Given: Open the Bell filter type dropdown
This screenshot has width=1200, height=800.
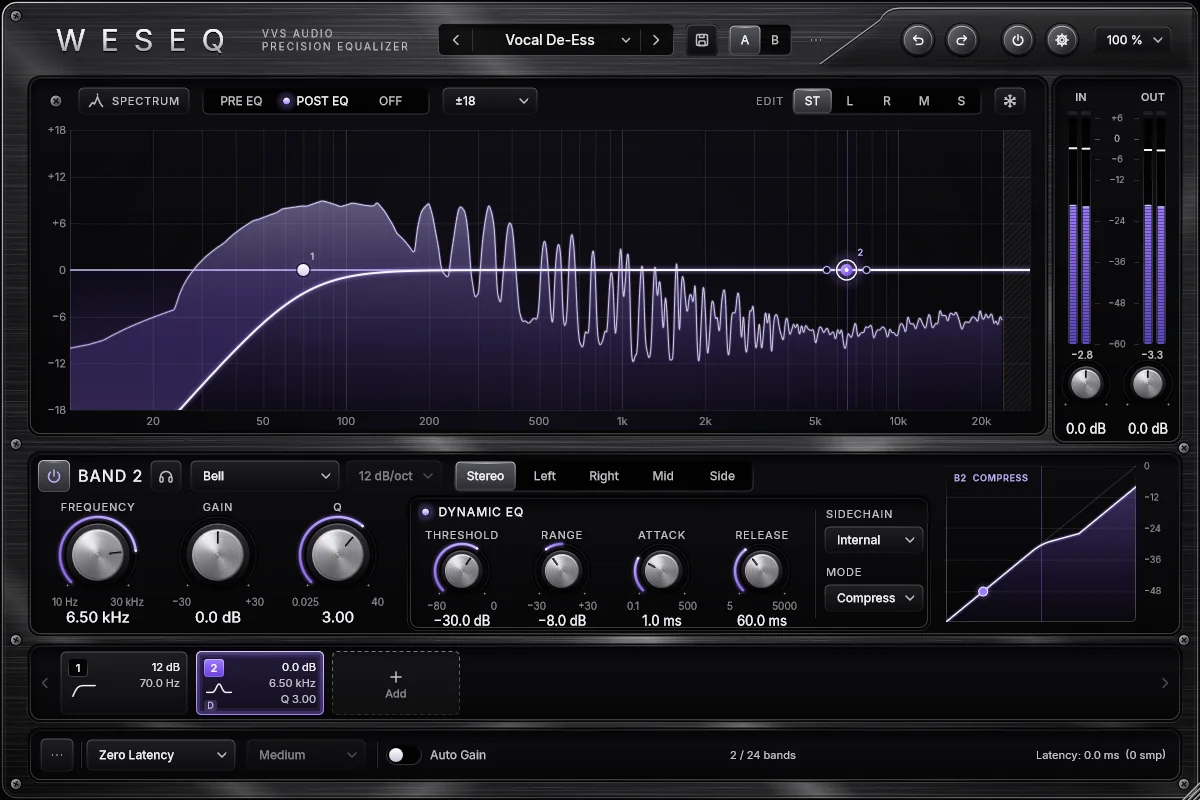Looking at the screenshot, I should tap(266, 476).
